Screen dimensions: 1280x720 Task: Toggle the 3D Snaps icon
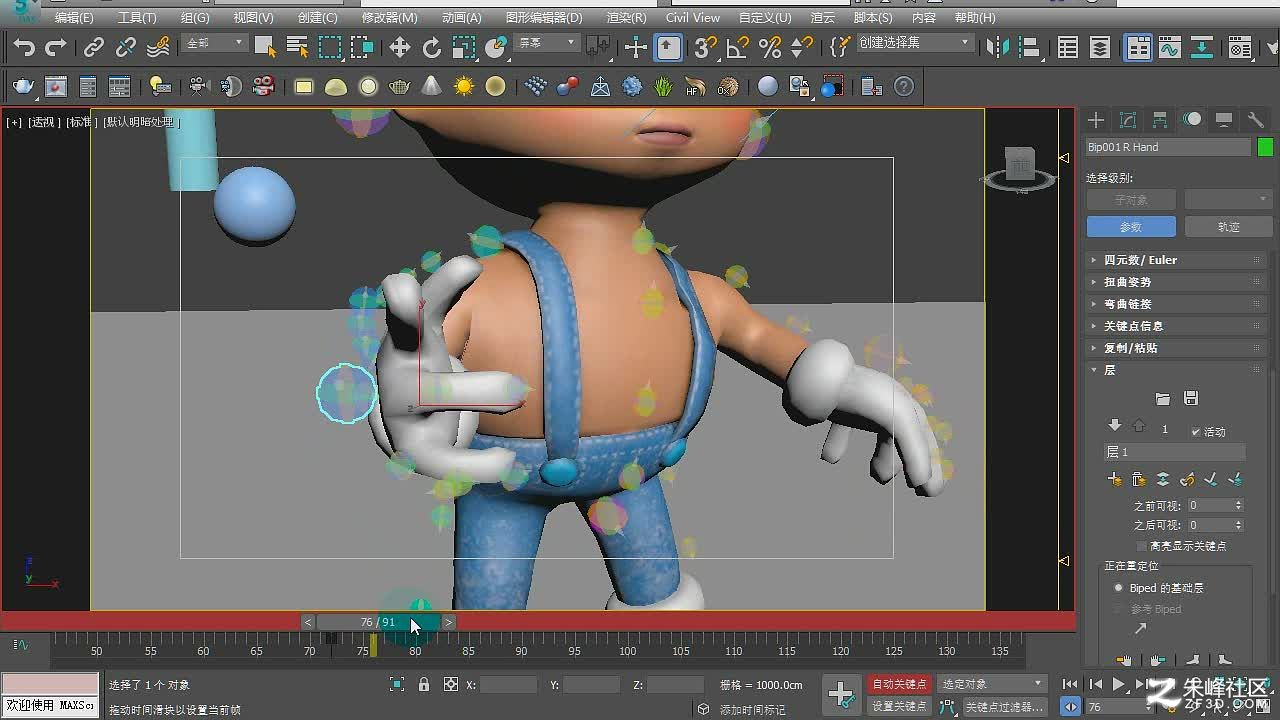tap(706, 47)
